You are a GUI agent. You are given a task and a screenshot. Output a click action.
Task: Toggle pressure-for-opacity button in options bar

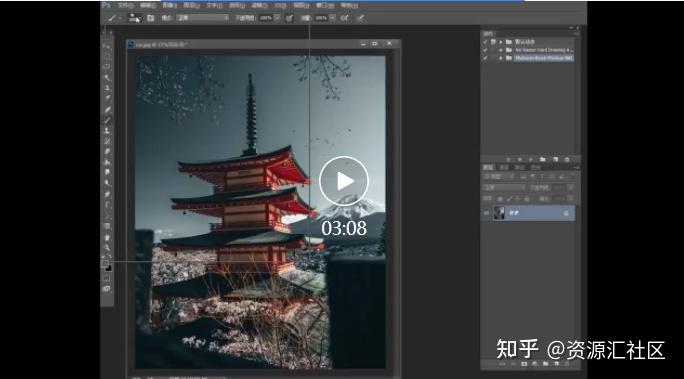[x=289, y=18]
